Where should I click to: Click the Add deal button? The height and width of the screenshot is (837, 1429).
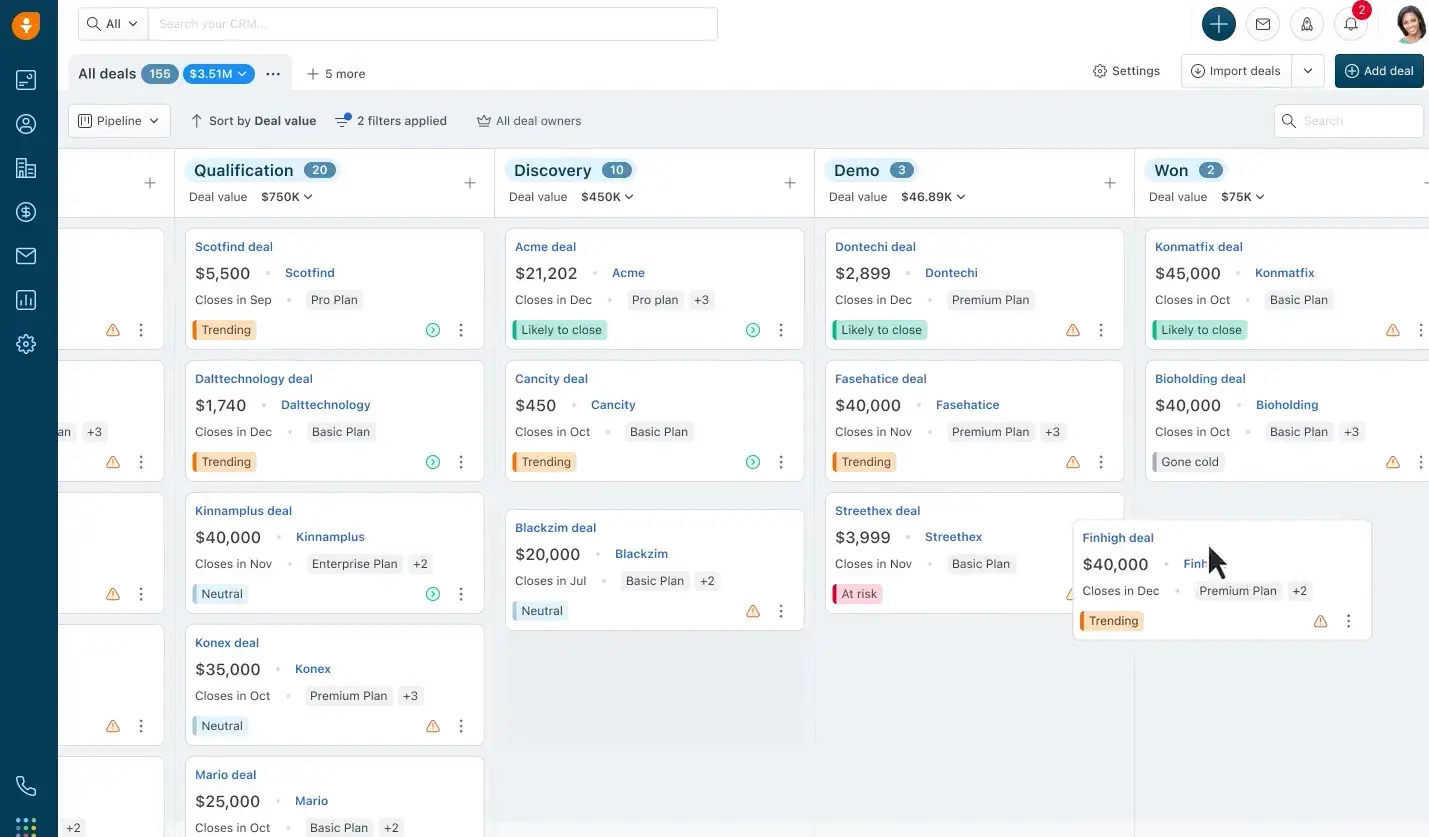tap(1379, 71)
